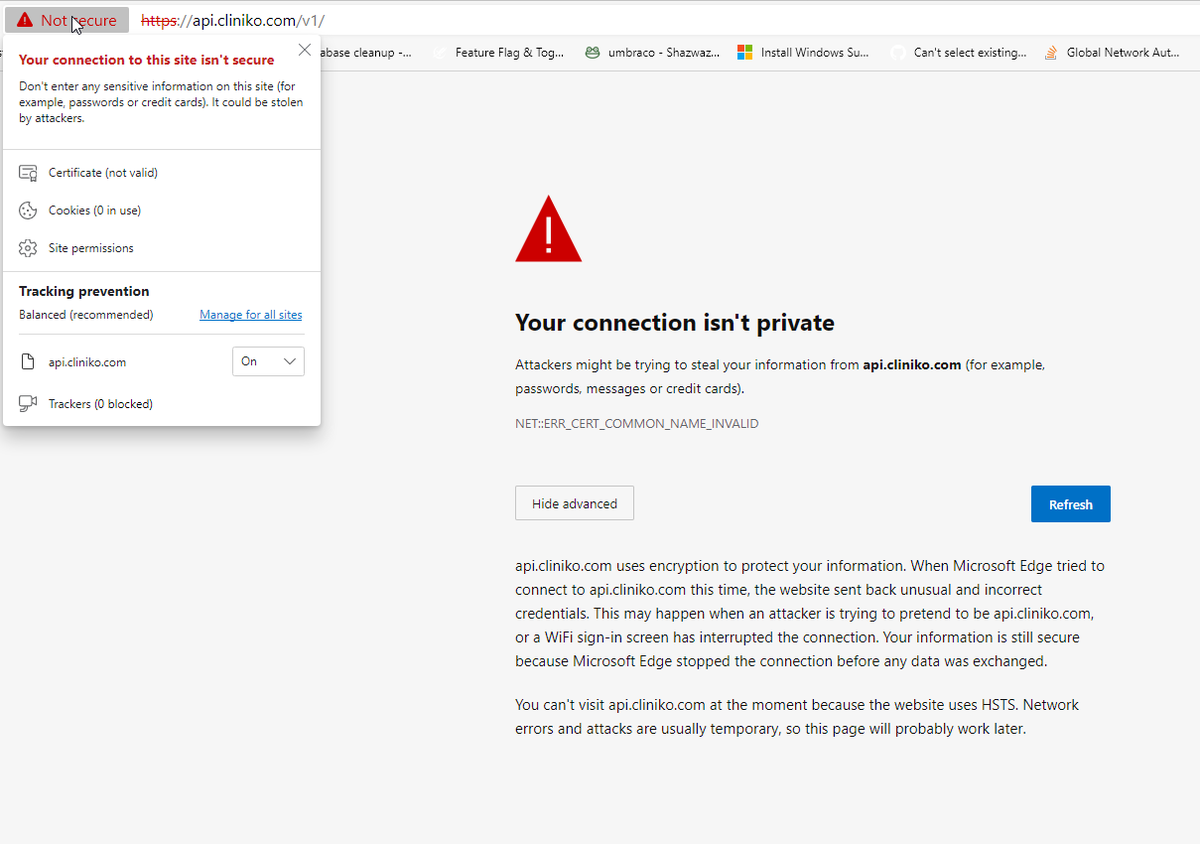
Task: Click the blue Refresh button
Action: click(1070, 504)
